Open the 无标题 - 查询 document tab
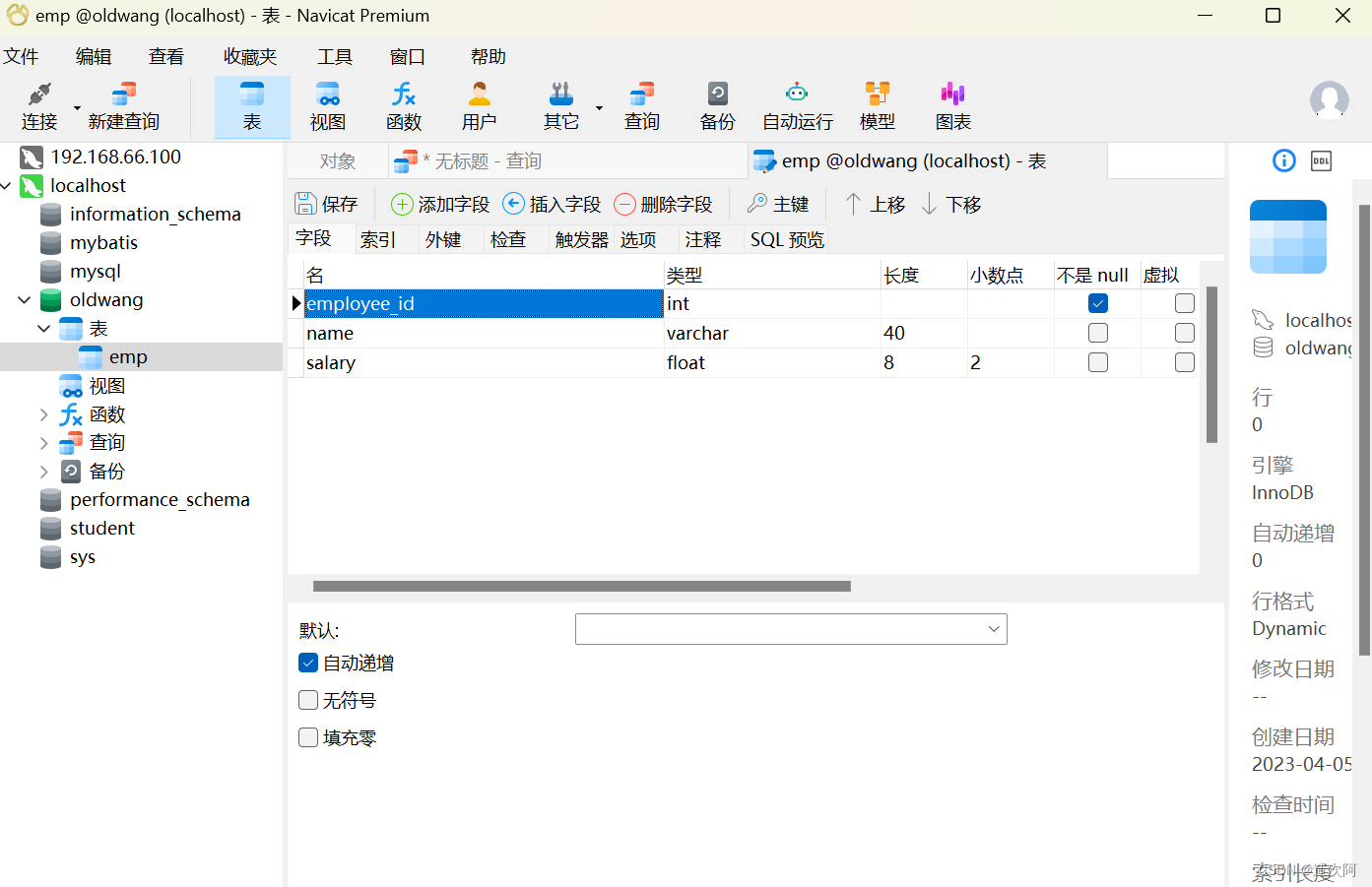1372x887 pixels. pyautogui.click(x=568, y=160)
